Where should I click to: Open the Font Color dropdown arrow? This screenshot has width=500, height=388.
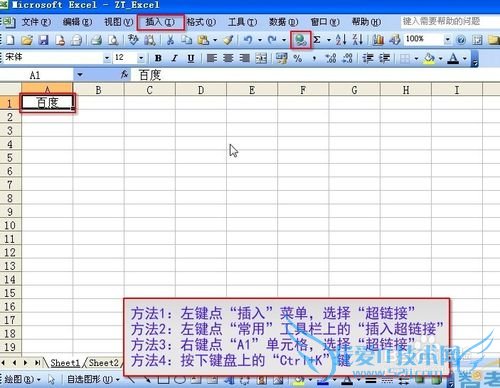pos(465,59)
